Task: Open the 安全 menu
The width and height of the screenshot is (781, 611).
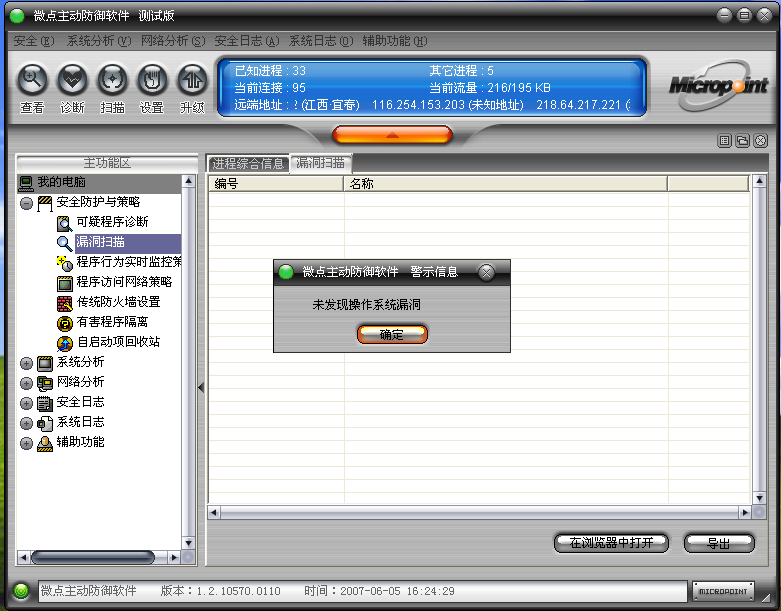Action: [33, 41]
